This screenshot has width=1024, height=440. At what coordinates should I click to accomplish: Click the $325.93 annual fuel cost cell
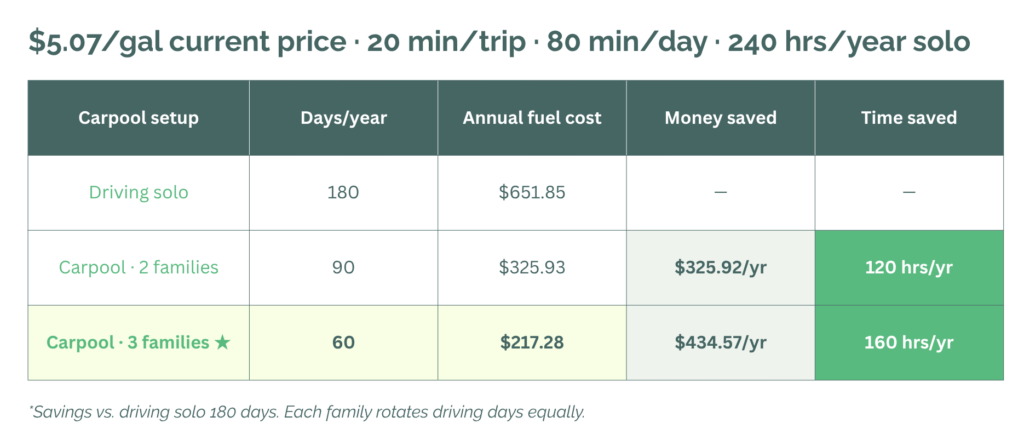[x=532, y=267]
